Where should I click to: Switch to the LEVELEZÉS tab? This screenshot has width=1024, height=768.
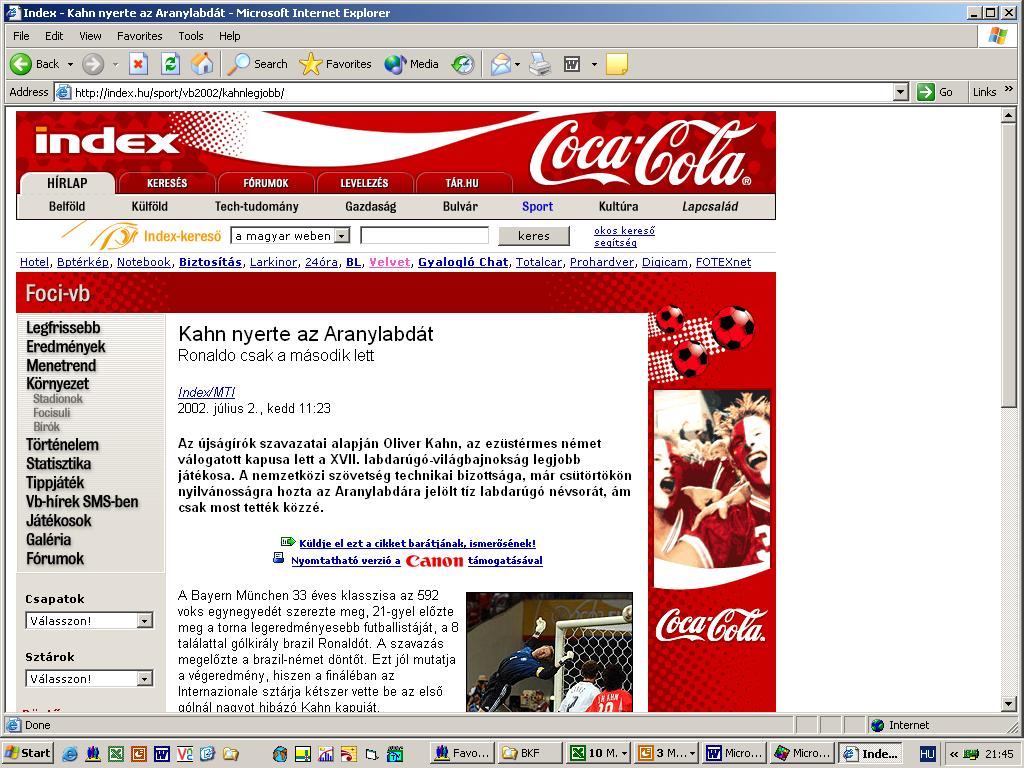364,183
